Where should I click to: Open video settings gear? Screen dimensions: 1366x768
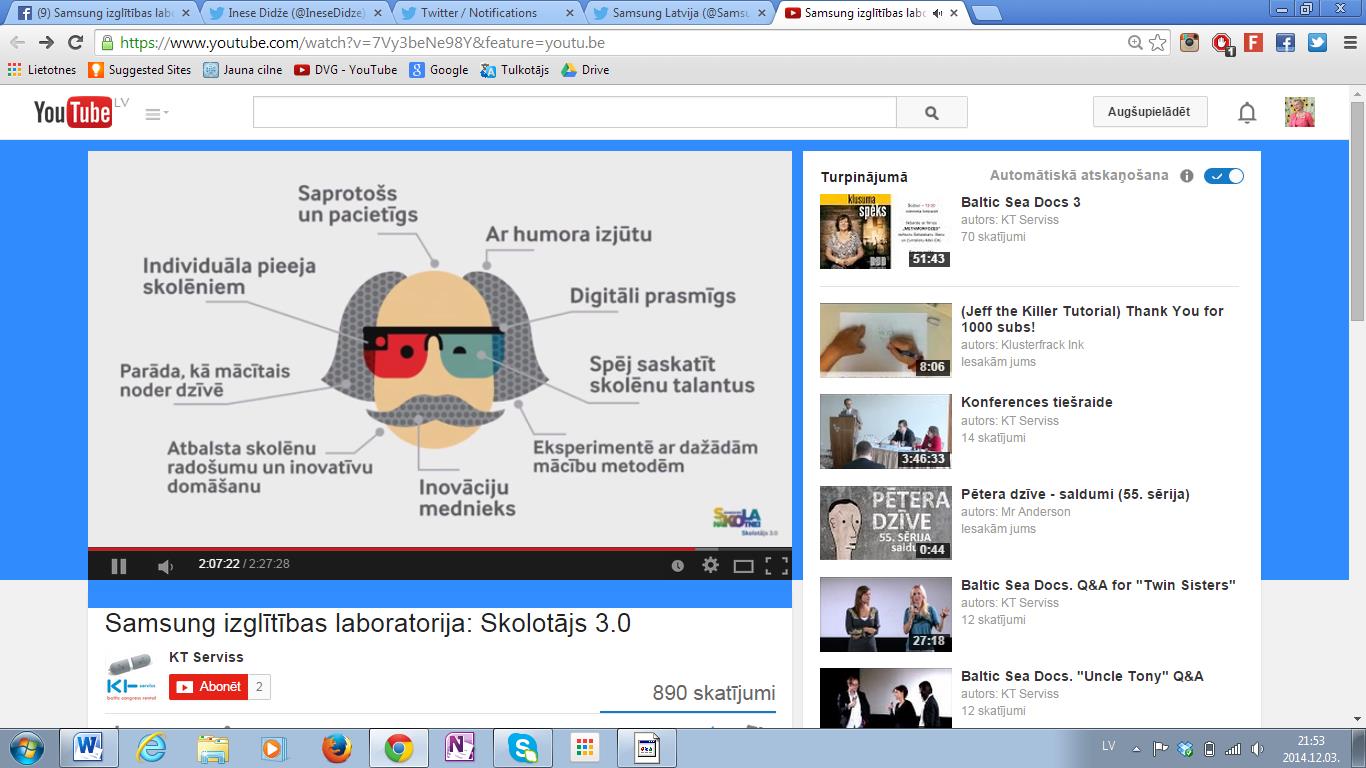(710, 565)
